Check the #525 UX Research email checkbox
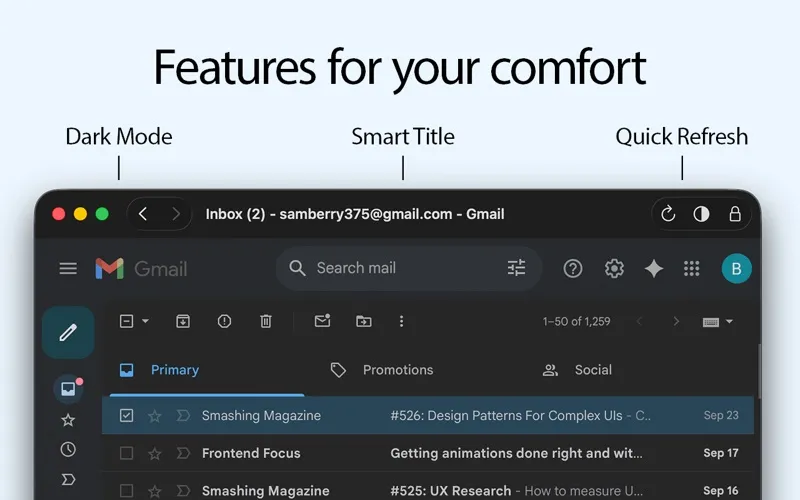Screen dimensions: 800x500 pyautogui.click(x=126, y=491)
